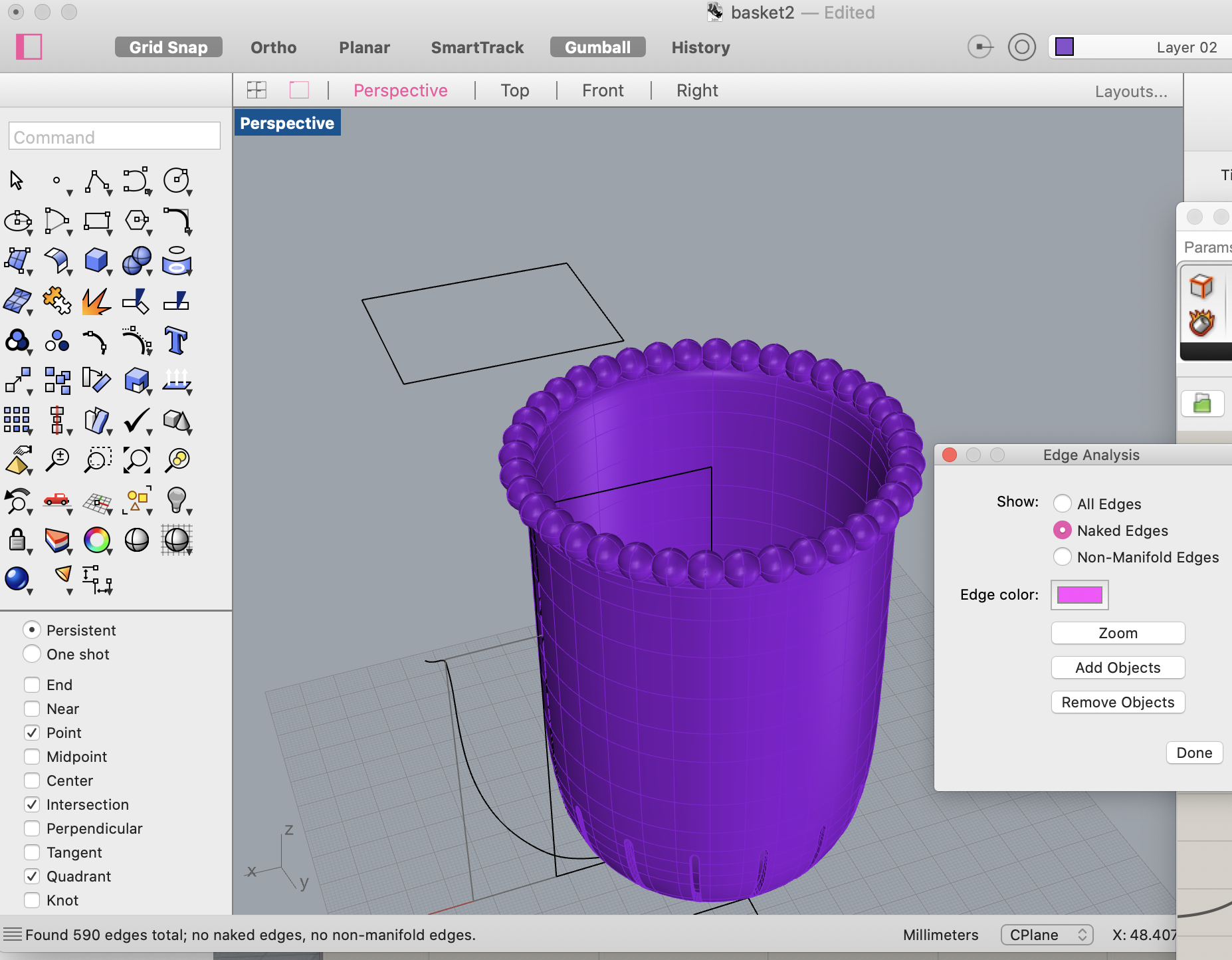Viewport: 1232px width, 960px height.
Task: Open the polyline drawing tool
Action: point(97,180)
